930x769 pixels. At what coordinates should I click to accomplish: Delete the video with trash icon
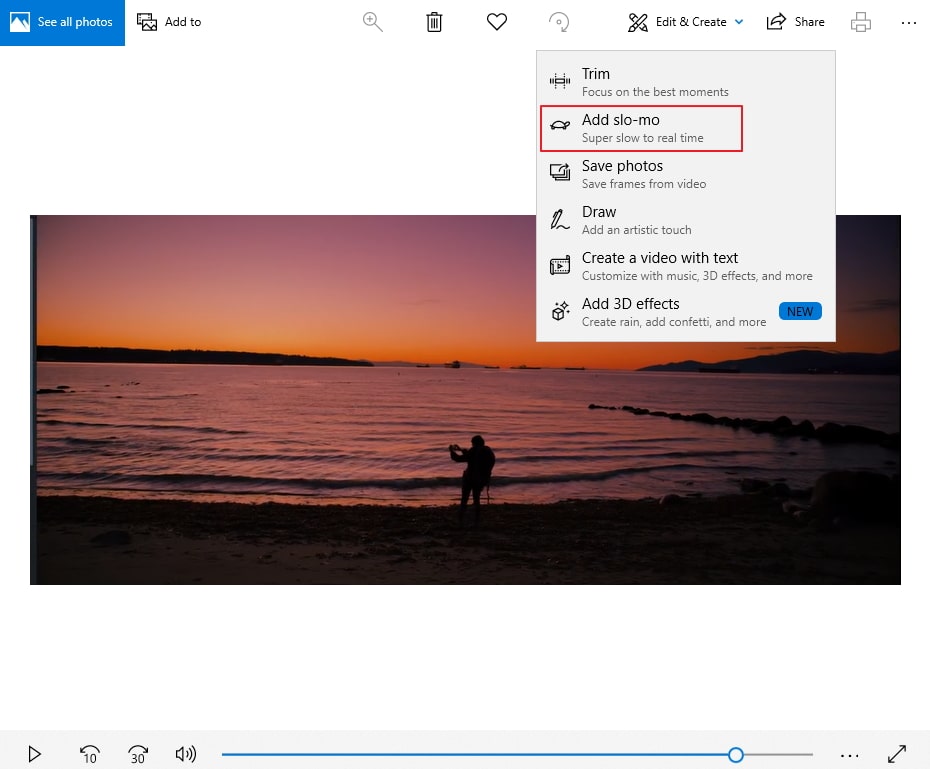pos(434,22)
